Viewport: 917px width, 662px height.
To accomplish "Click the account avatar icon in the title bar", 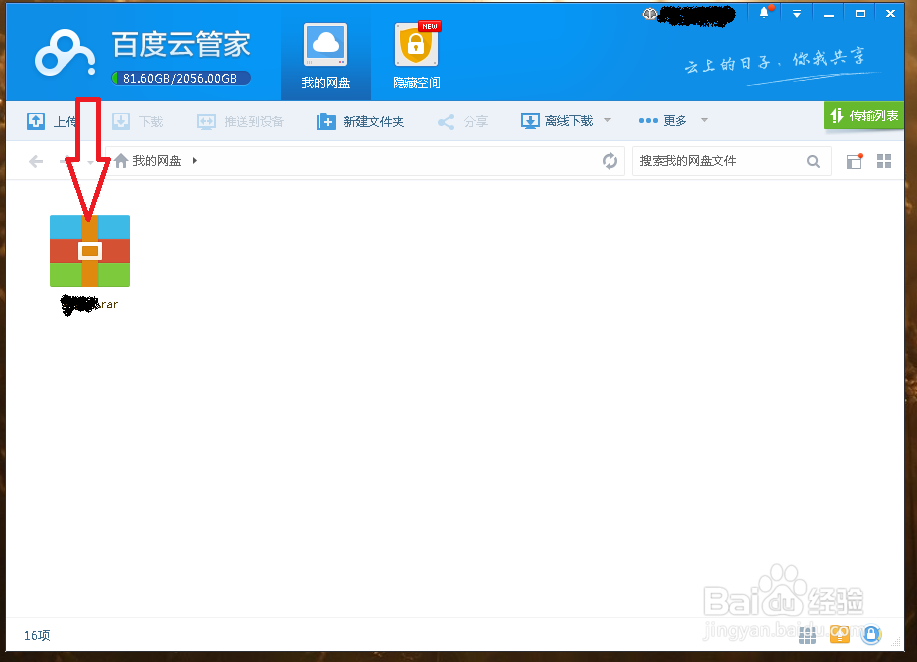I will [649, 14].
